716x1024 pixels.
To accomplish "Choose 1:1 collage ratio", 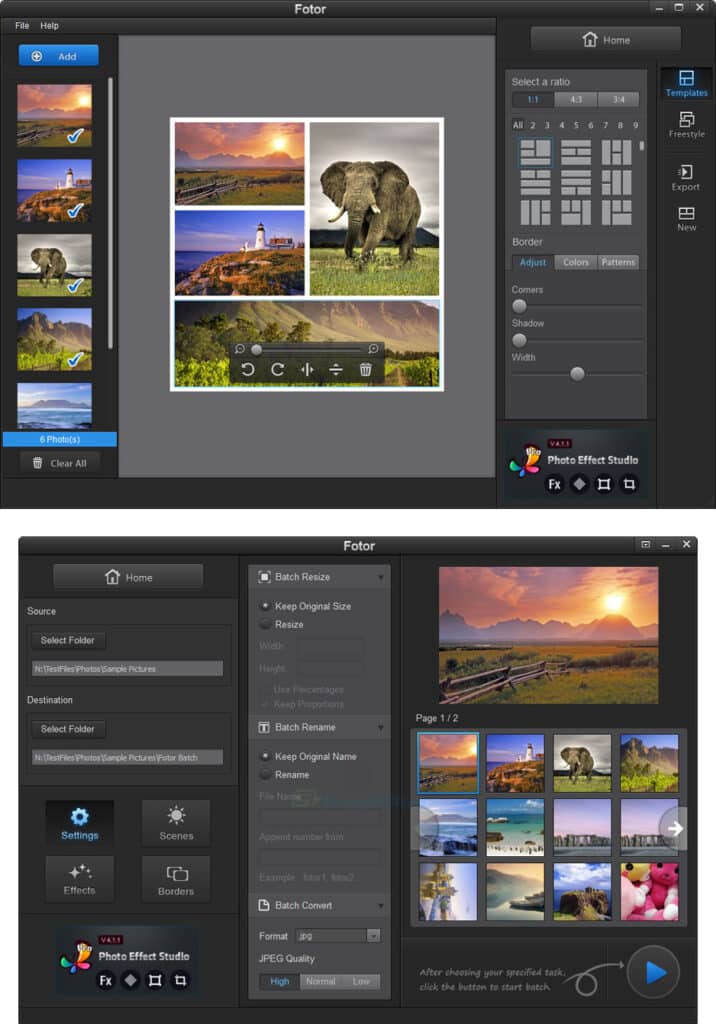I will 533,99.
